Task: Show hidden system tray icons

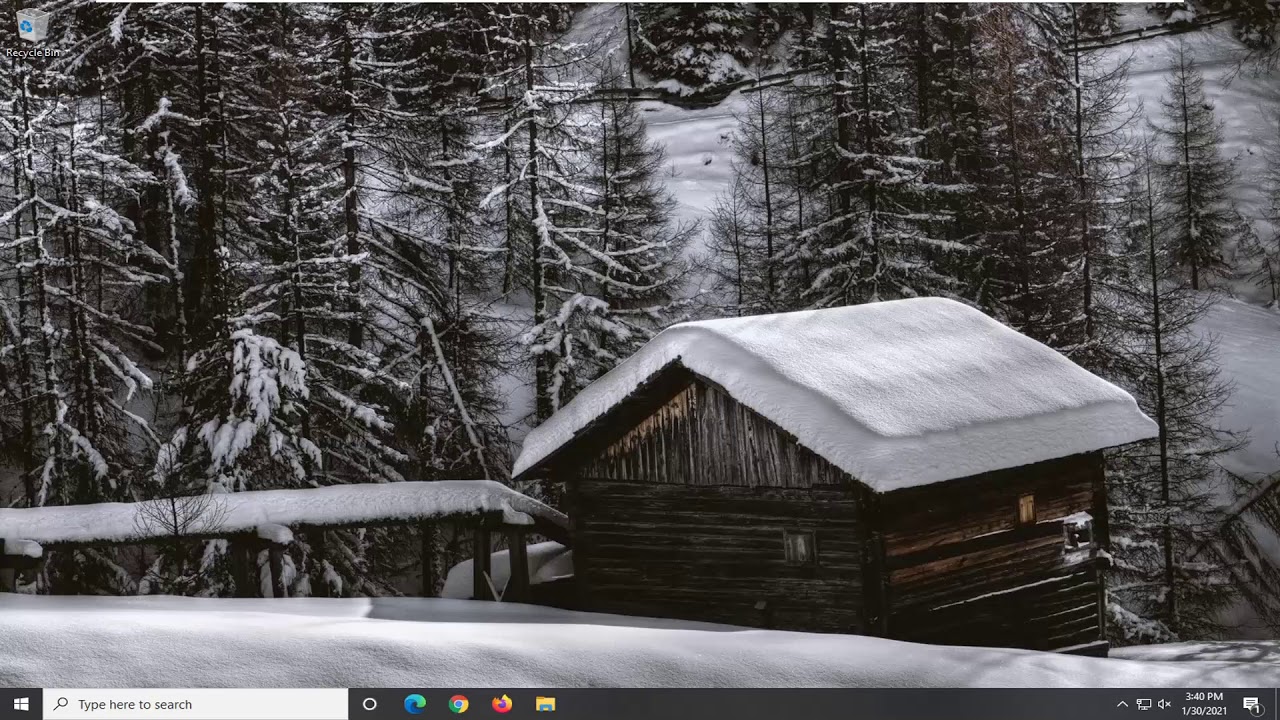Action: click(x=1122, y=704)
